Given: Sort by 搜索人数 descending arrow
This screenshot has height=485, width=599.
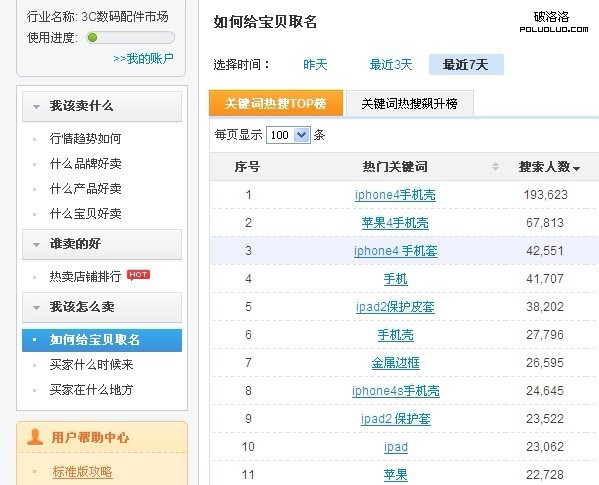Looking at the screenshot, I should (576, 168).
